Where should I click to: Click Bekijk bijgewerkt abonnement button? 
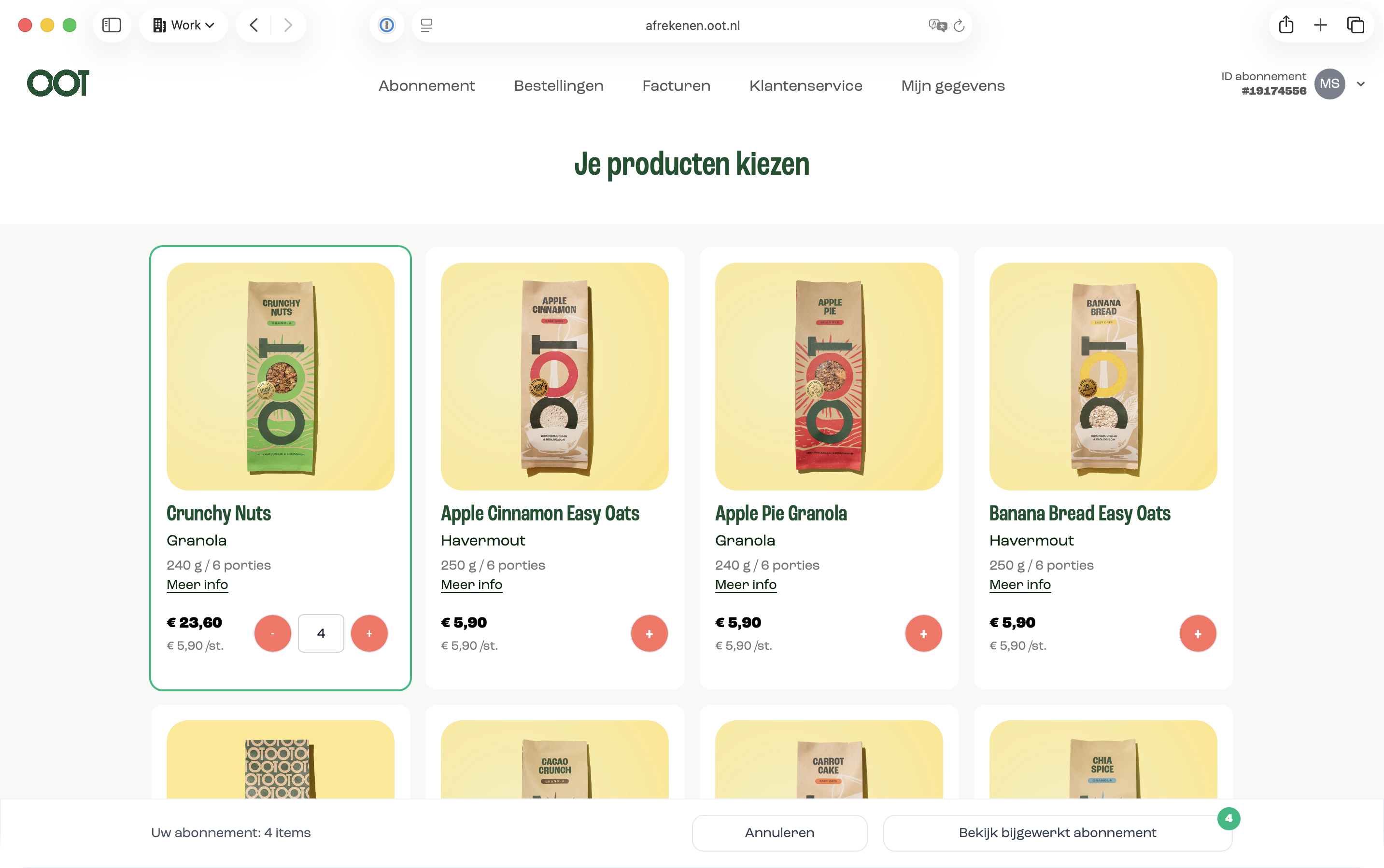coord(1057,833)
